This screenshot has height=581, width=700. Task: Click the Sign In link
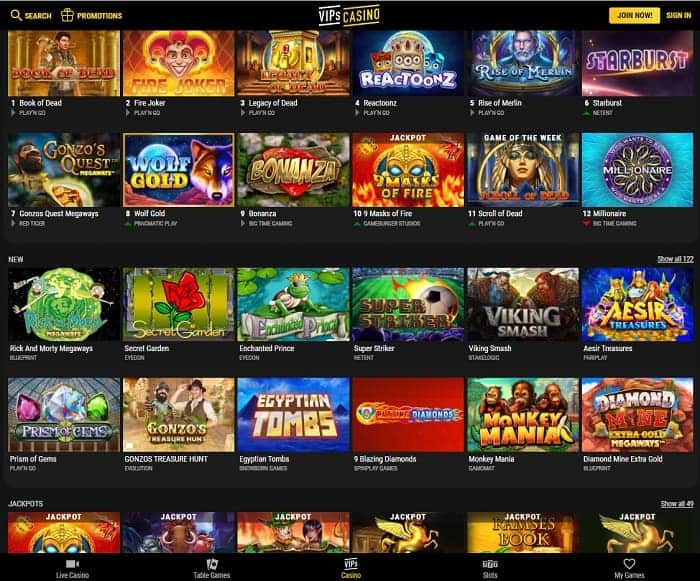pos(679,15)
